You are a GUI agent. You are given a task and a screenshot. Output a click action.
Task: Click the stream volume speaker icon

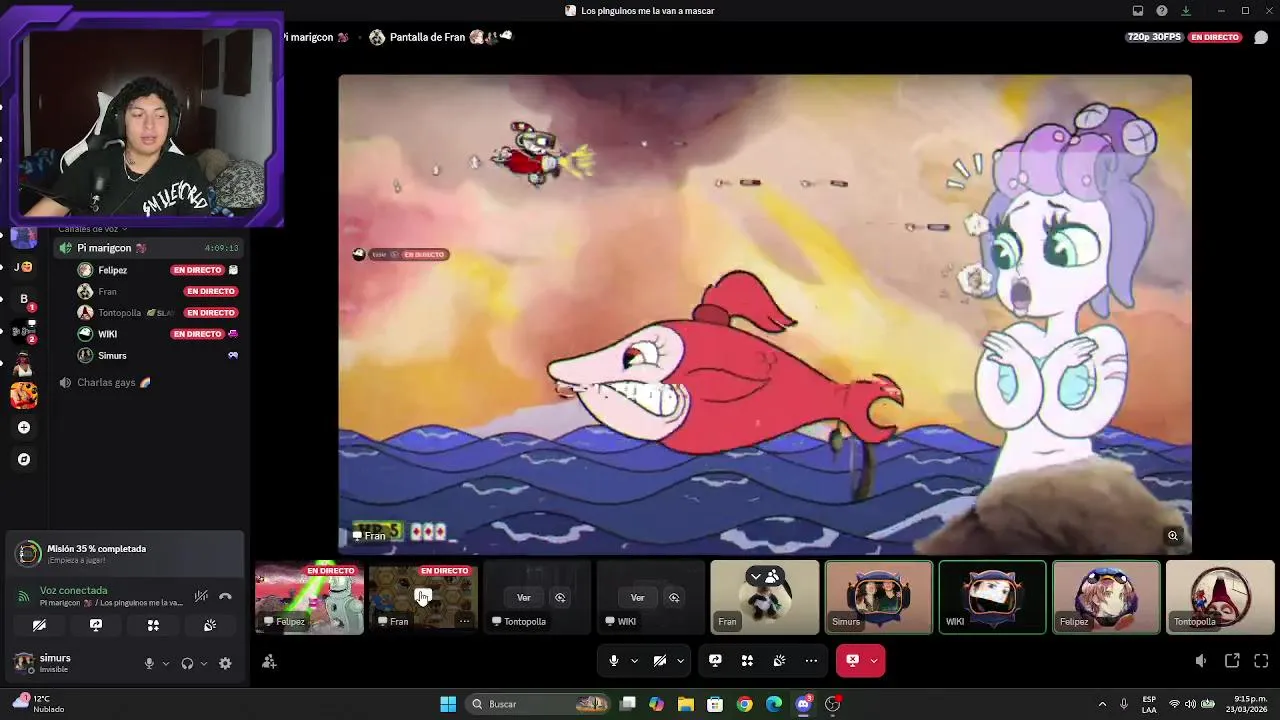pyautogui.click(x=1201, y=661)
